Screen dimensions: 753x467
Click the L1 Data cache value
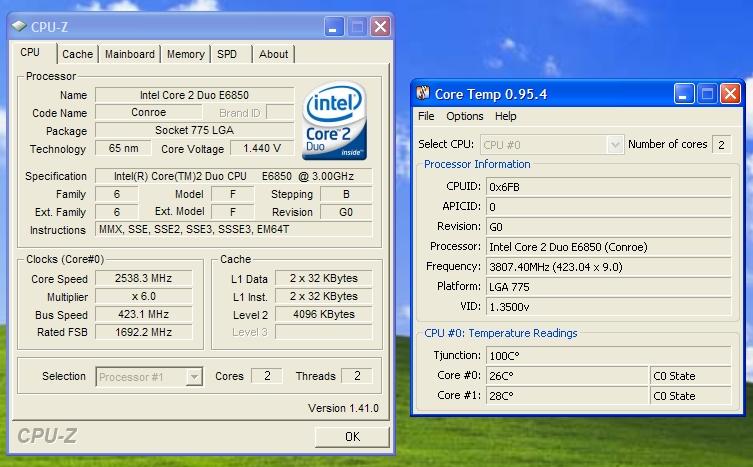[324, 278]
